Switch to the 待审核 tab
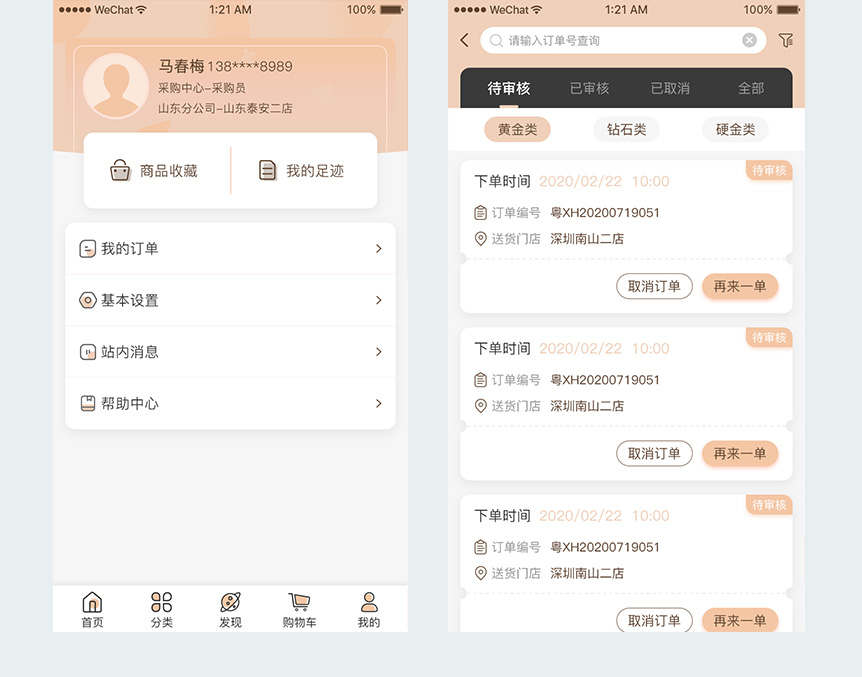Screen dimensions: 862x677 click(x=509, y=88)
